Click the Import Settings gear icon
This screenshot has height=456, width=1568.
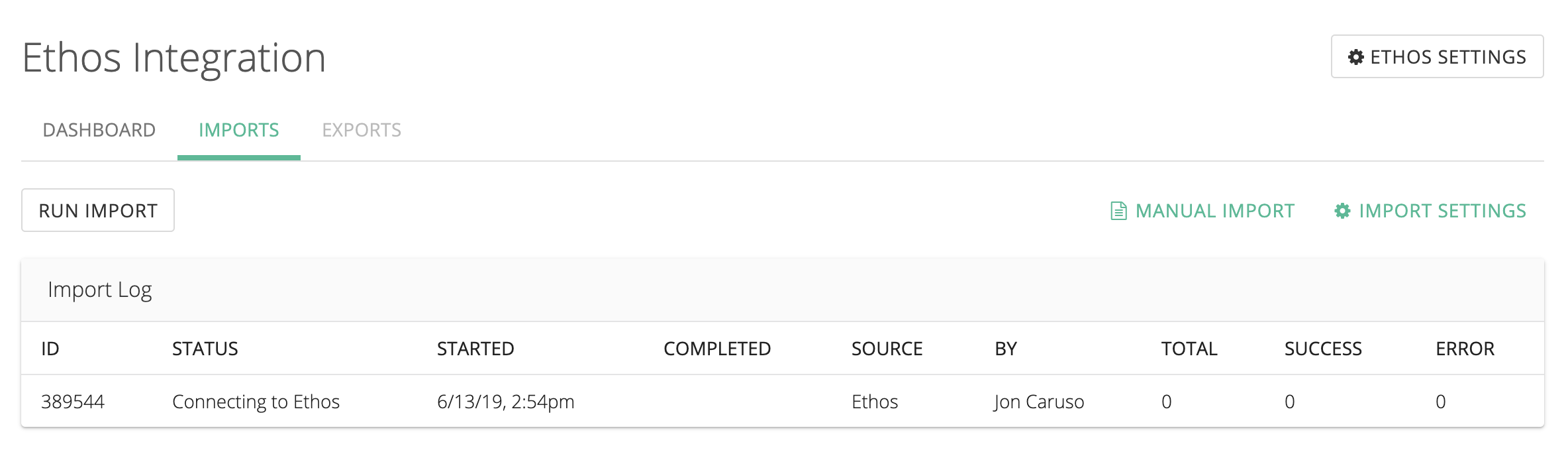[x=1342, y=211]
